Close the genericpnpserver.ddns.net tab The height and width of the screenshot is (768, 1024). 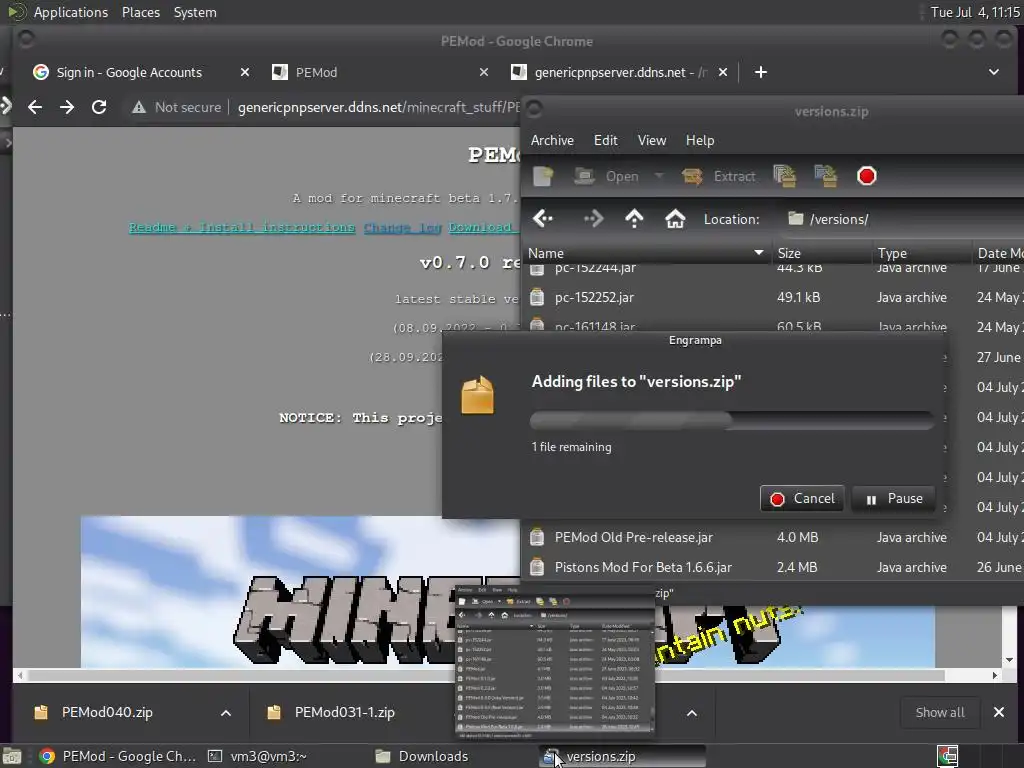click(722, 72)
